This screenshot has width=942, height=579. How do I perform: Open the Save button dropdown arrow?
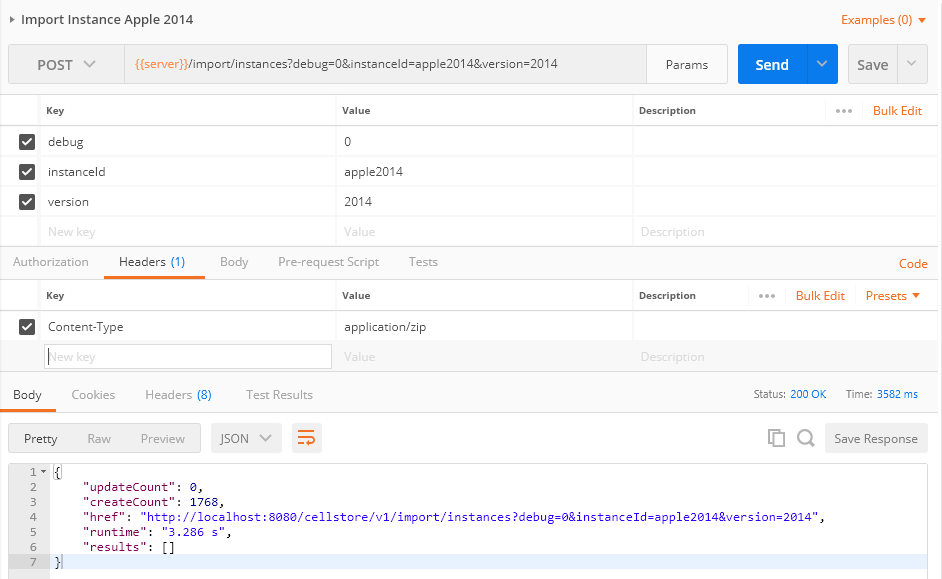click(x=912, y=64)
